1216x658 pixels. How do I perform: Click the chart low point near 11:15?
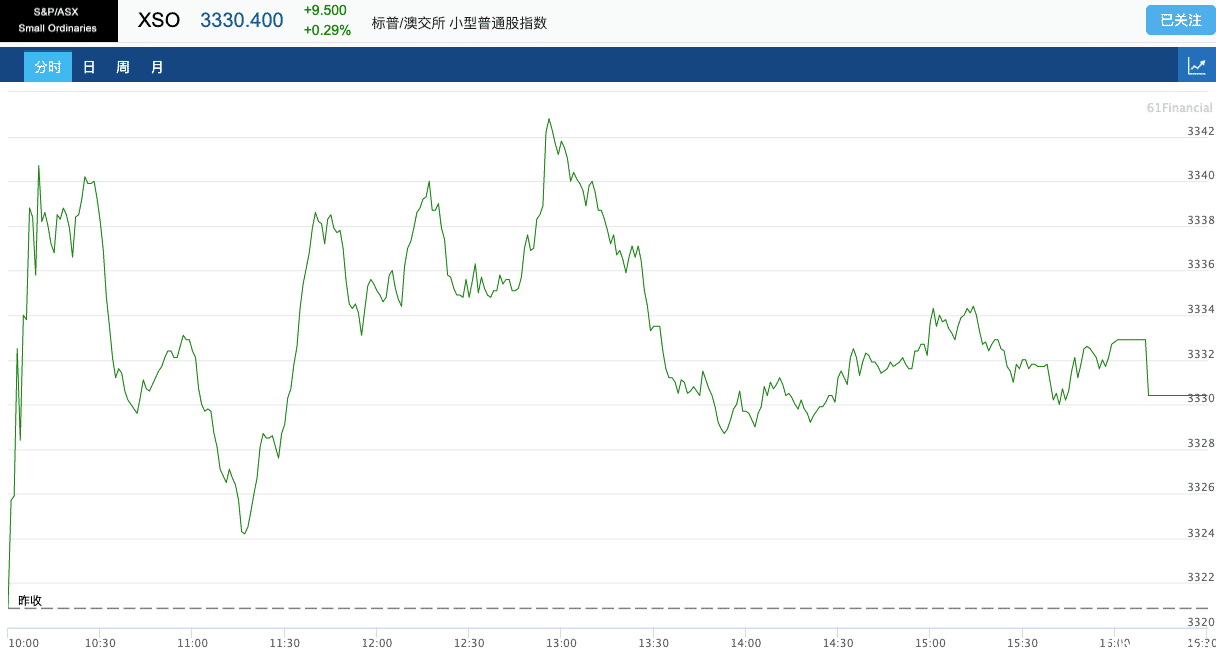point(244,533)
